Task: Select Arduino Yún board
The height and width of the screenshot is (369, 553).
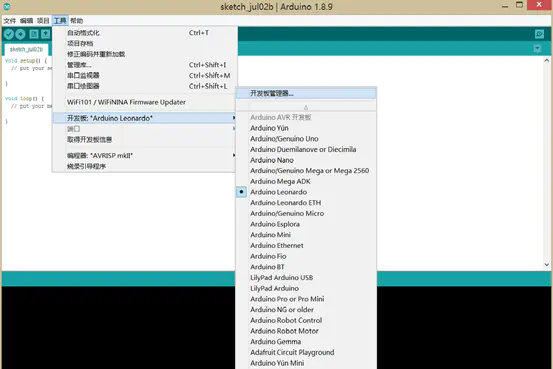Action: click(x=306, y=128)
